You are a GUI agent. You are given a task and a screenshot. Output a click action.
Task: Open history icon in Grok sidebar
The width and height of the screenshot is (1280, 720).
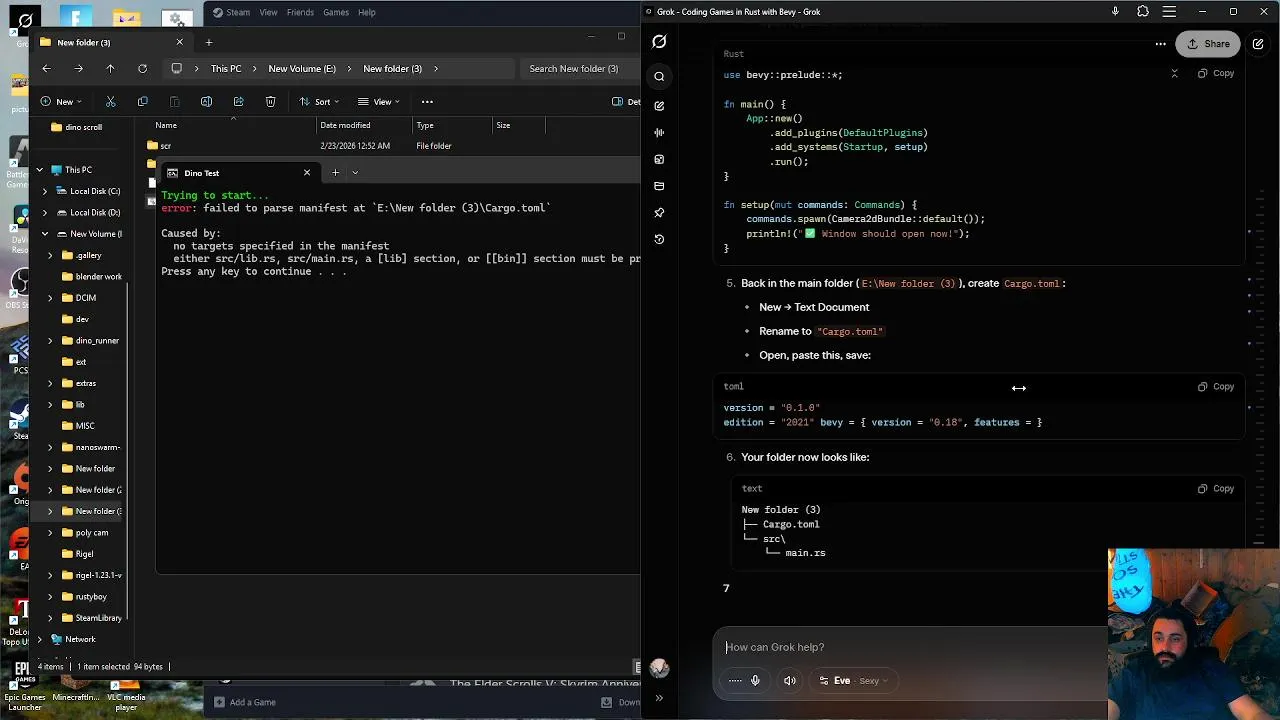coord(659,239)
